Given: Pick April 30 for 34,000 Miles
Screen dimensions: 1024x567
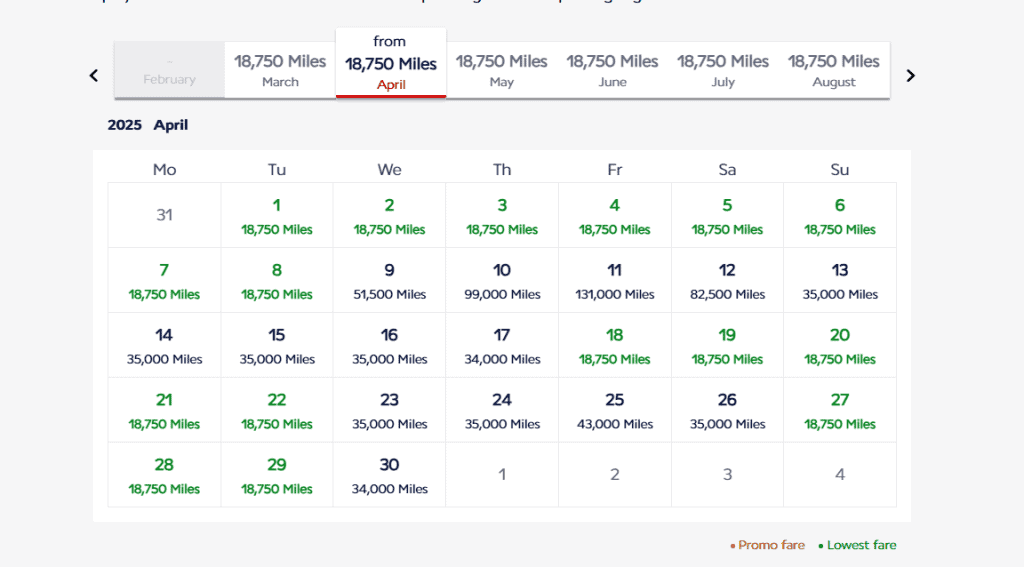Looking at the screenshot, I should 389,475.
